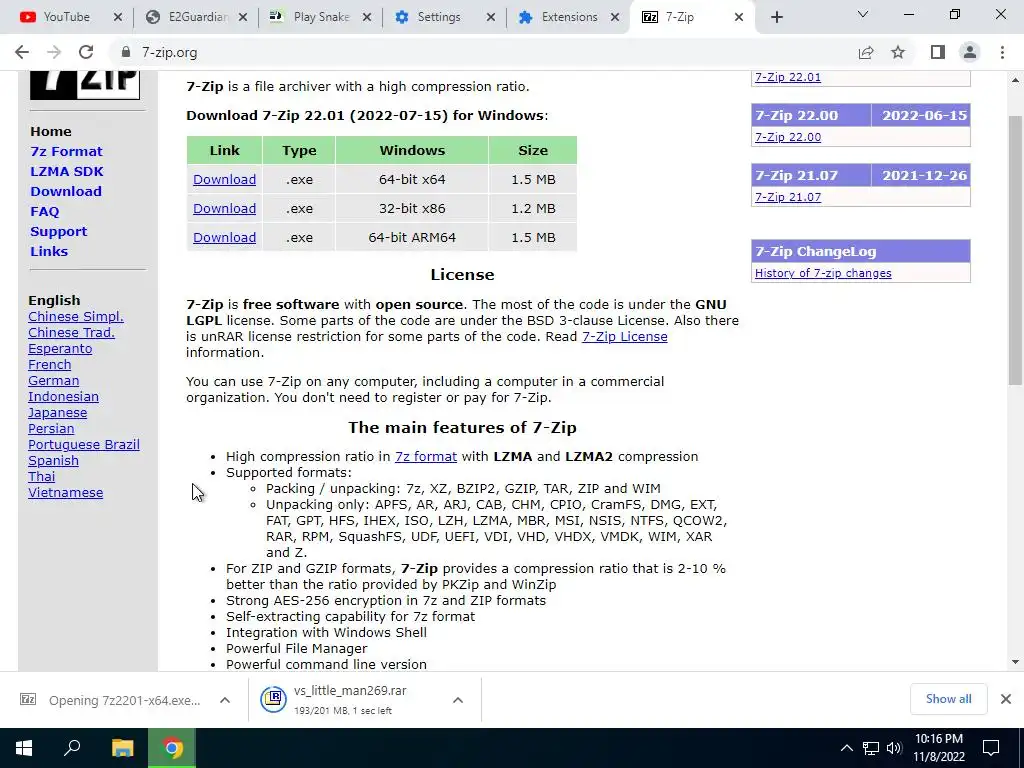This screenshot has width=1024, height=768.
Task: Go back to the previous page
Action: point(22,52)
